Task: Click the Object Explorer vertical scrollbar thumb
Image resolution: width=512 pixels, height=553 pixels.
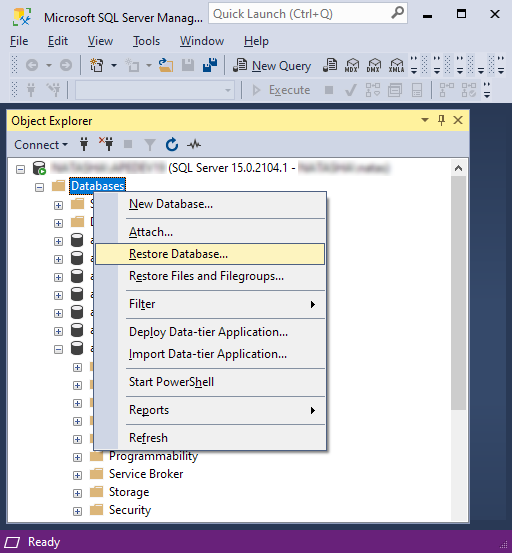Action: tap(458, 293)
